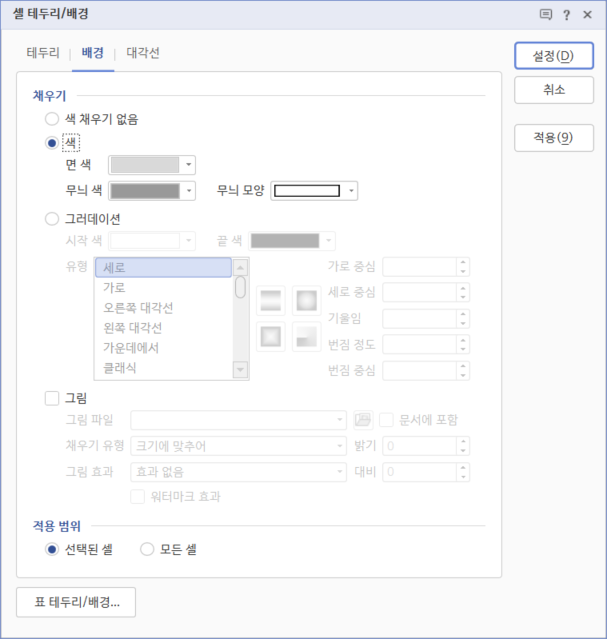Click the 번짐 중심 input field
This screenshot has height=639, width=607.
(x=419, y=371)
